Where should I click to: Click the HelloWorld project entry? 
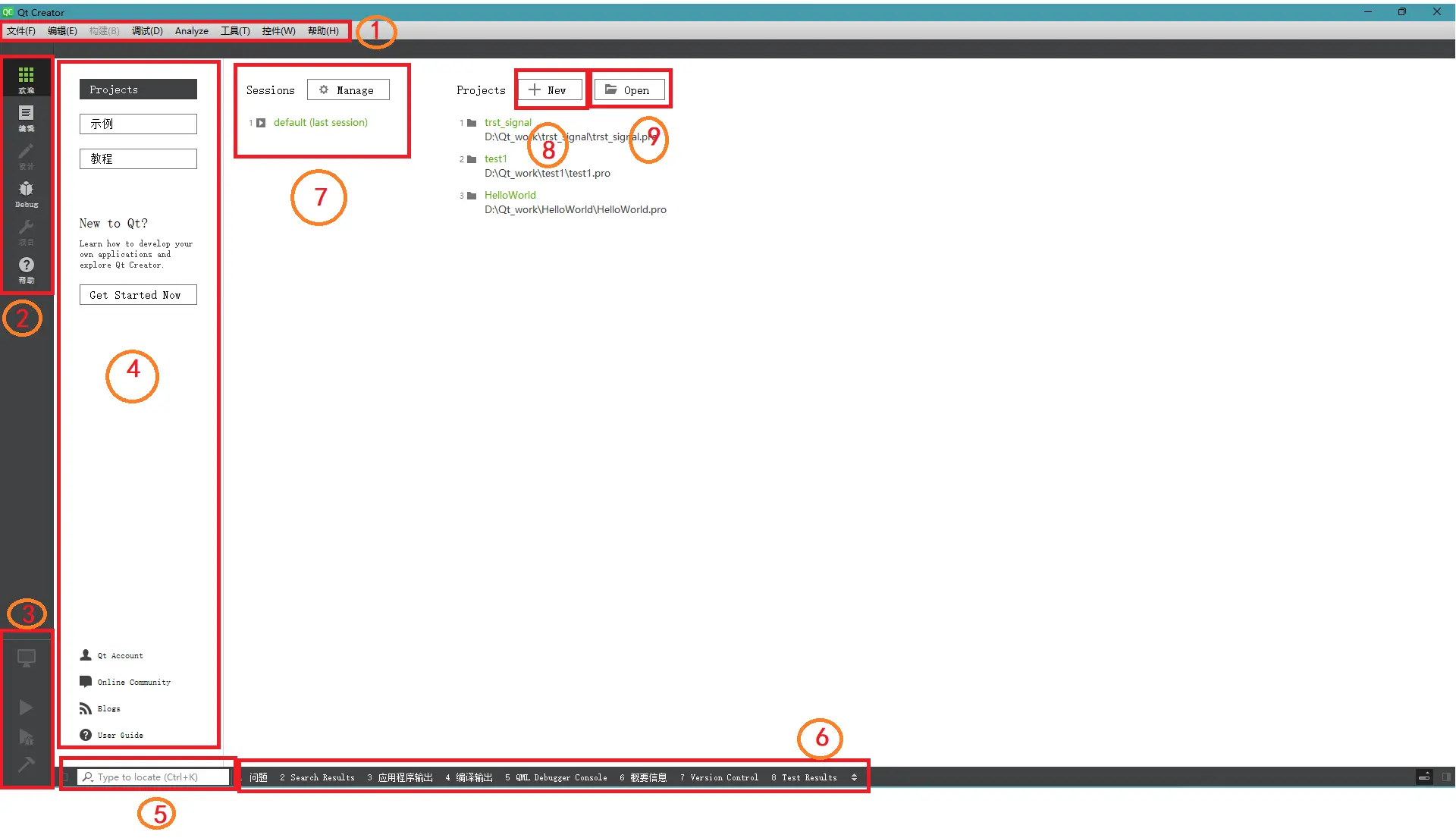510,195
